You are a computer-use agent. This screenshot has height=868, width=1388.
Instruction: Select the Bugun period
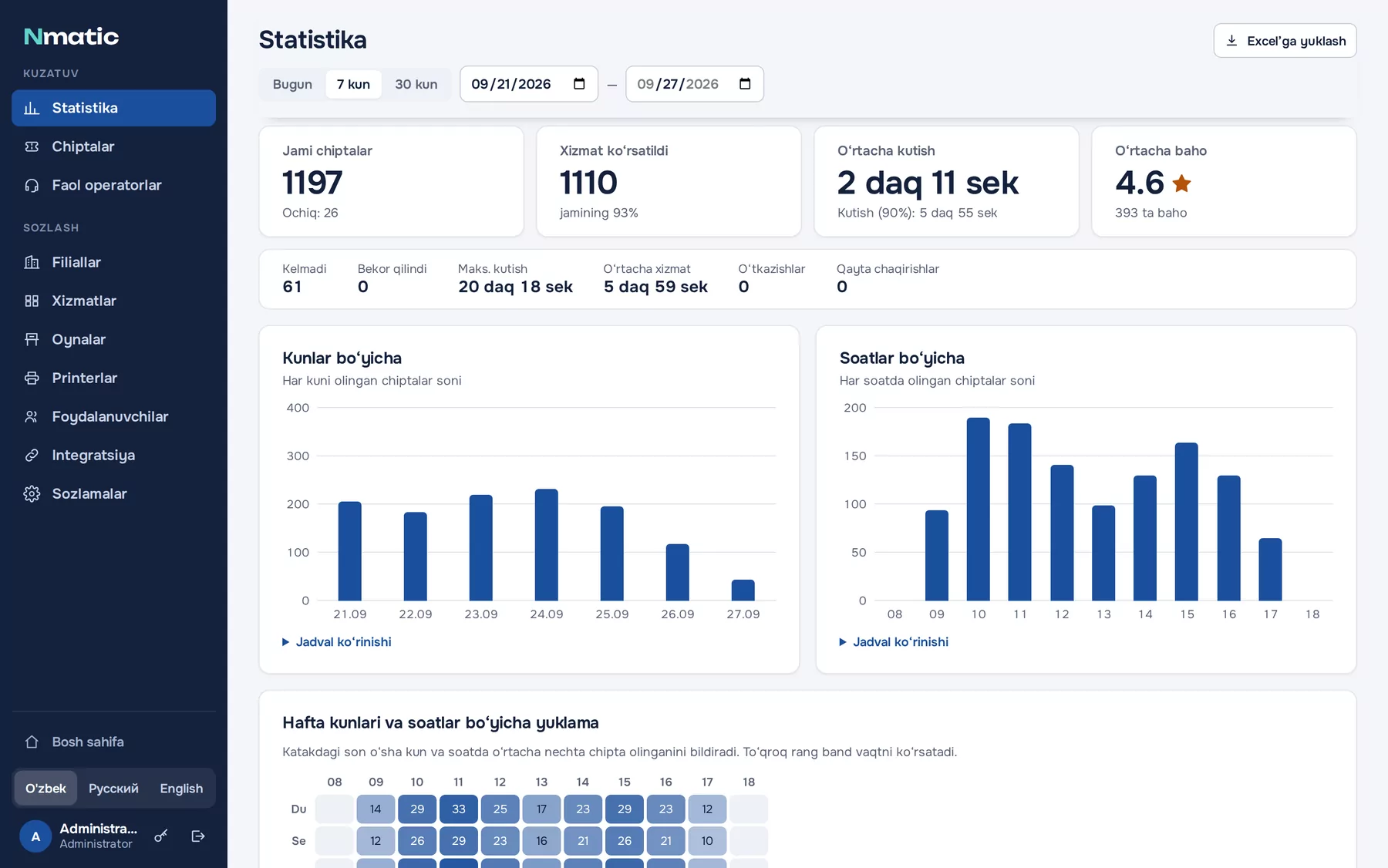click(292, 84)
